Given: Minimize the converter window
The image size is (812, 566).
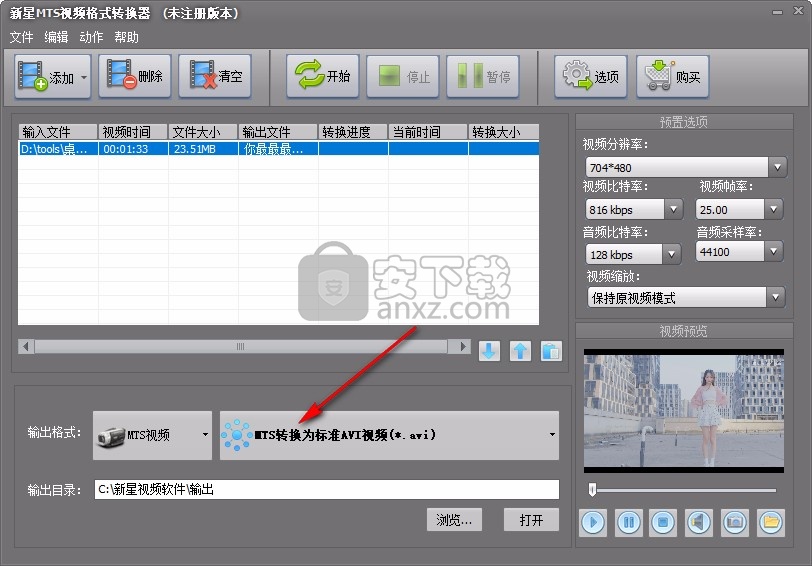Looking at the screenshot, I should [777, 11].
